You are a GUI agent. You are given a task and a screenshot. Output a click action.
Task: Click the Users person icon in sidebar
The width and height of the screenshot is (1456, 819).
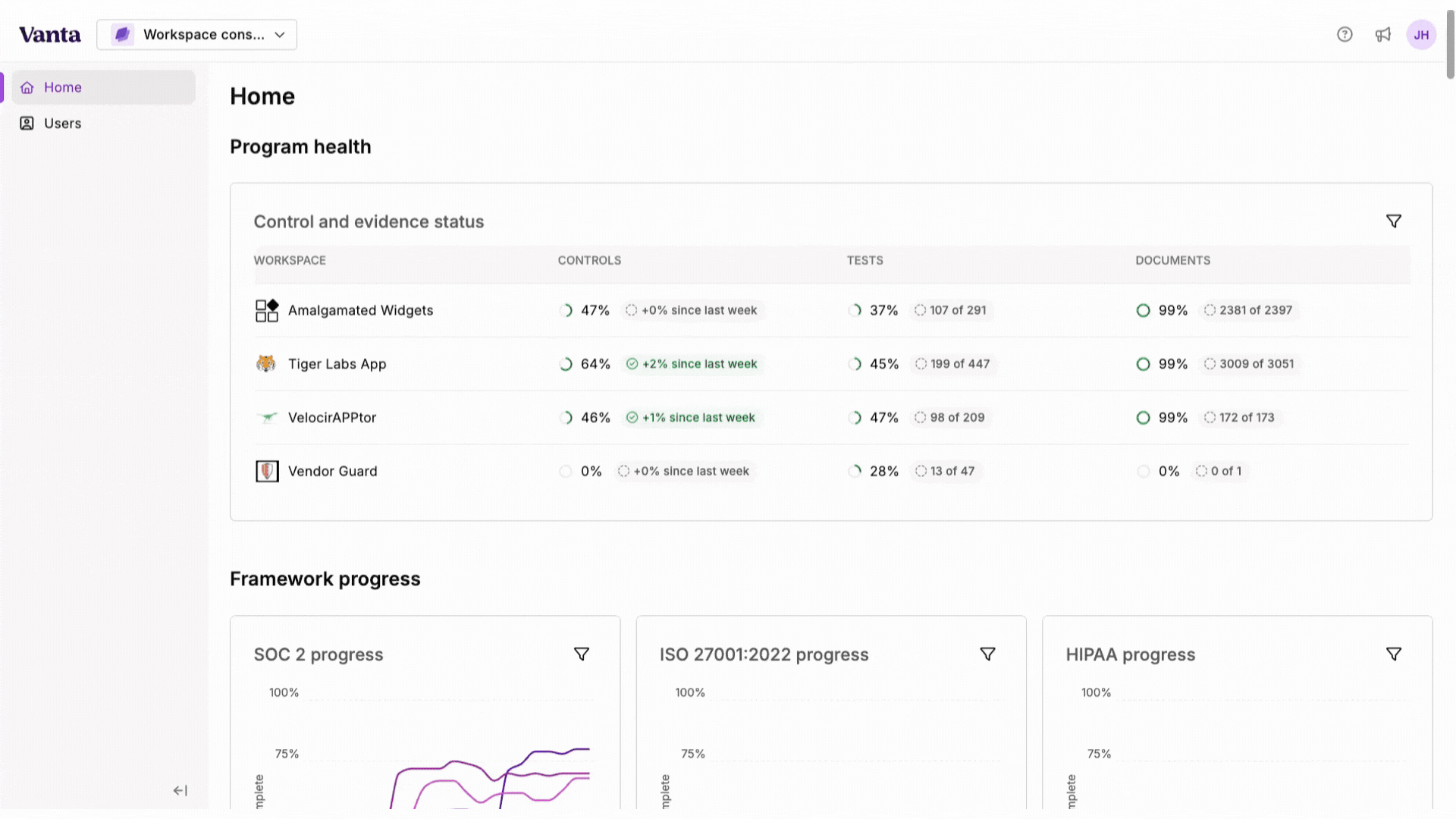[27, 124]
